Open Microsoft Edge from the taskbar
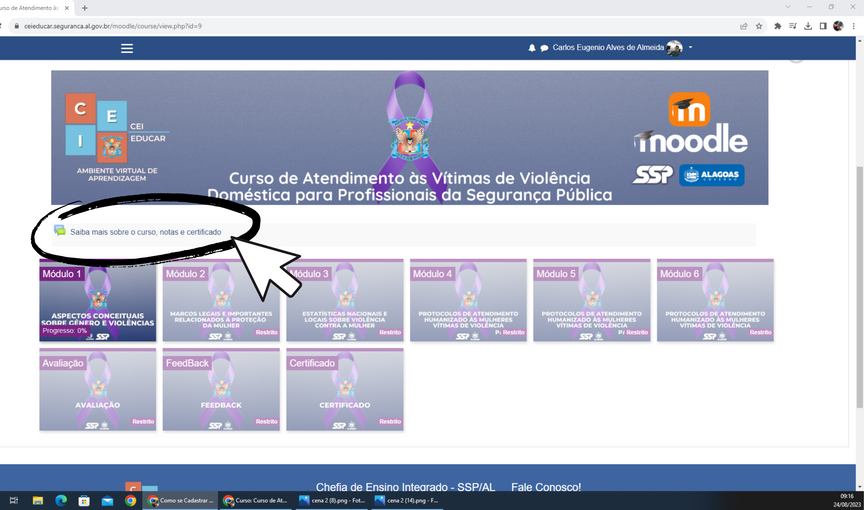The image size is (864, 510). [61, 500]
